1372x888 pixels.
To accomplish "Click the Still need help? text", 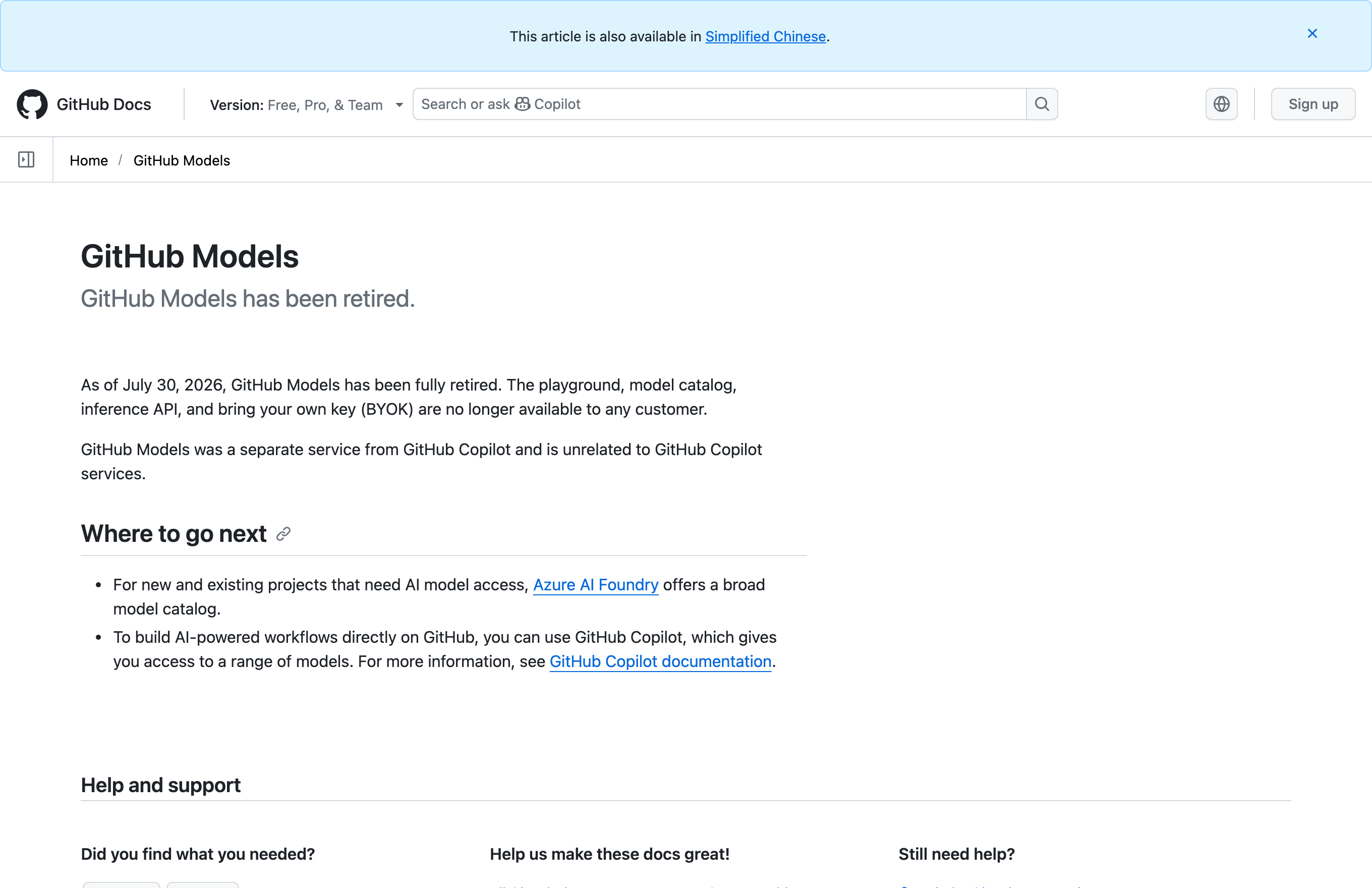I will pos(956,854).
